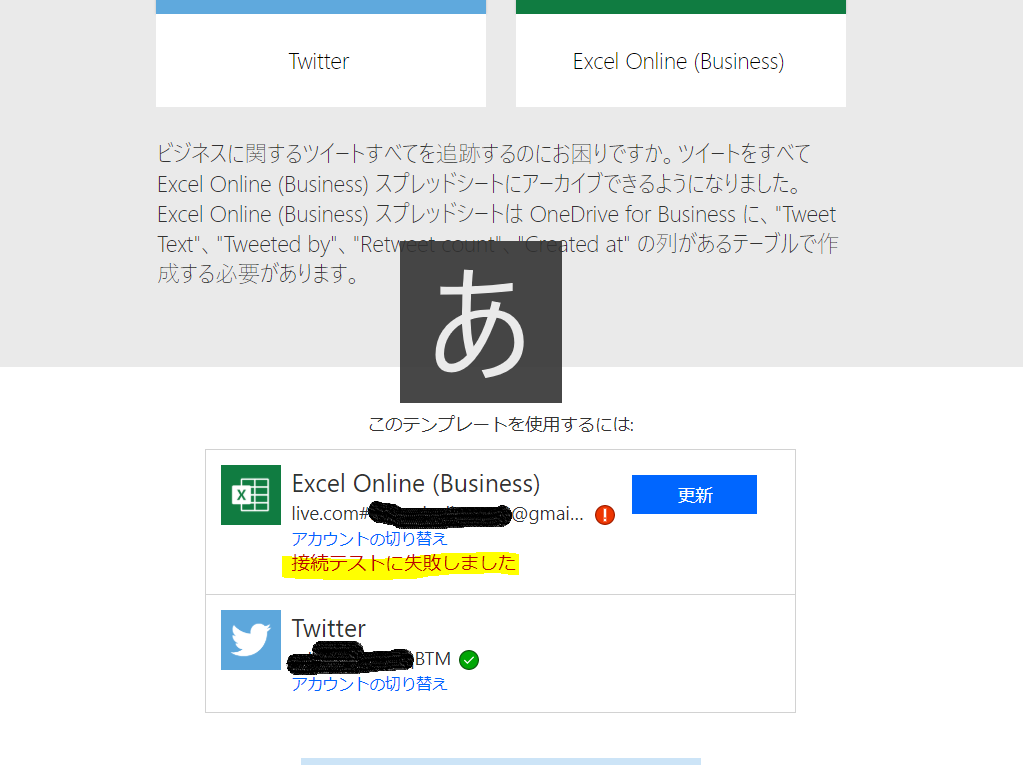
Task: Click the red connection error warning icon
Action: (x=605, y=515)
